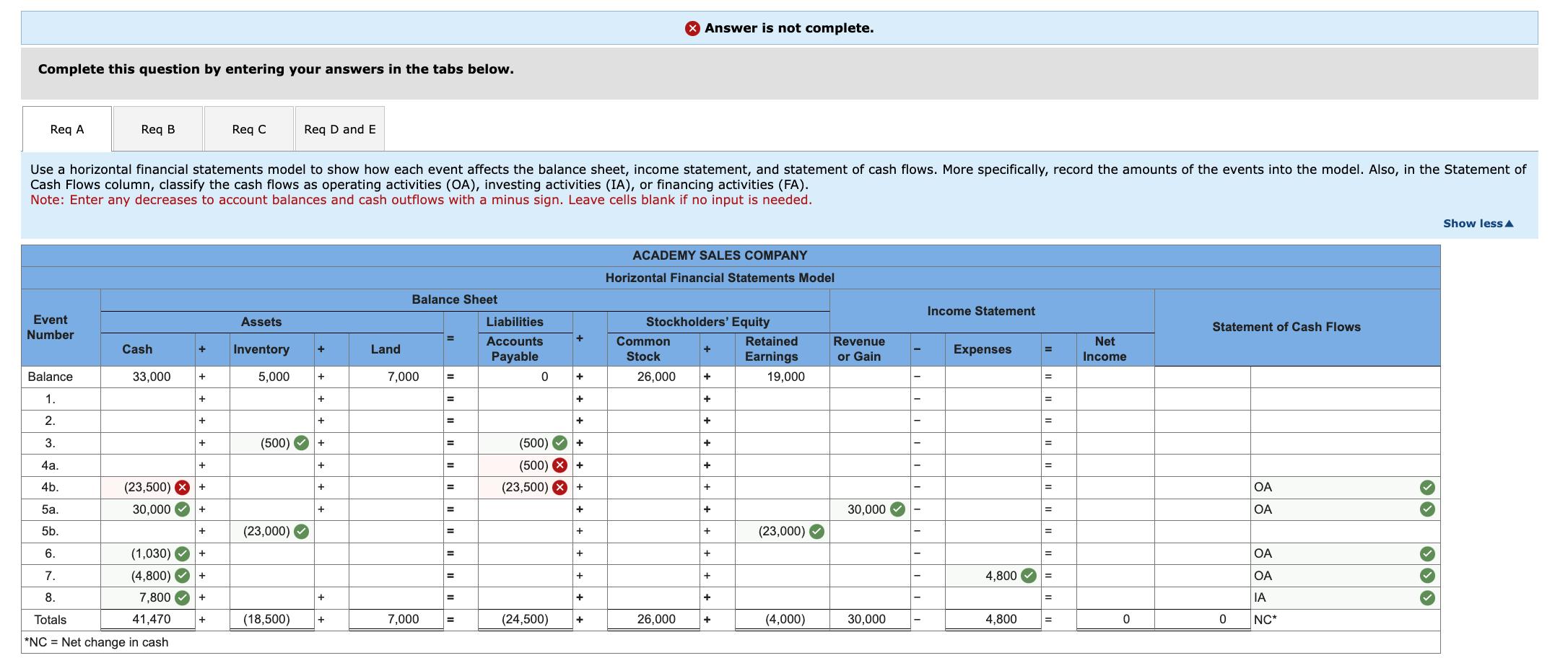The height and width of the screenshot is (658, 1568).
Task: Click green check next to Revenue 30,000 in row 5a
Action: (x=897, y=509)
